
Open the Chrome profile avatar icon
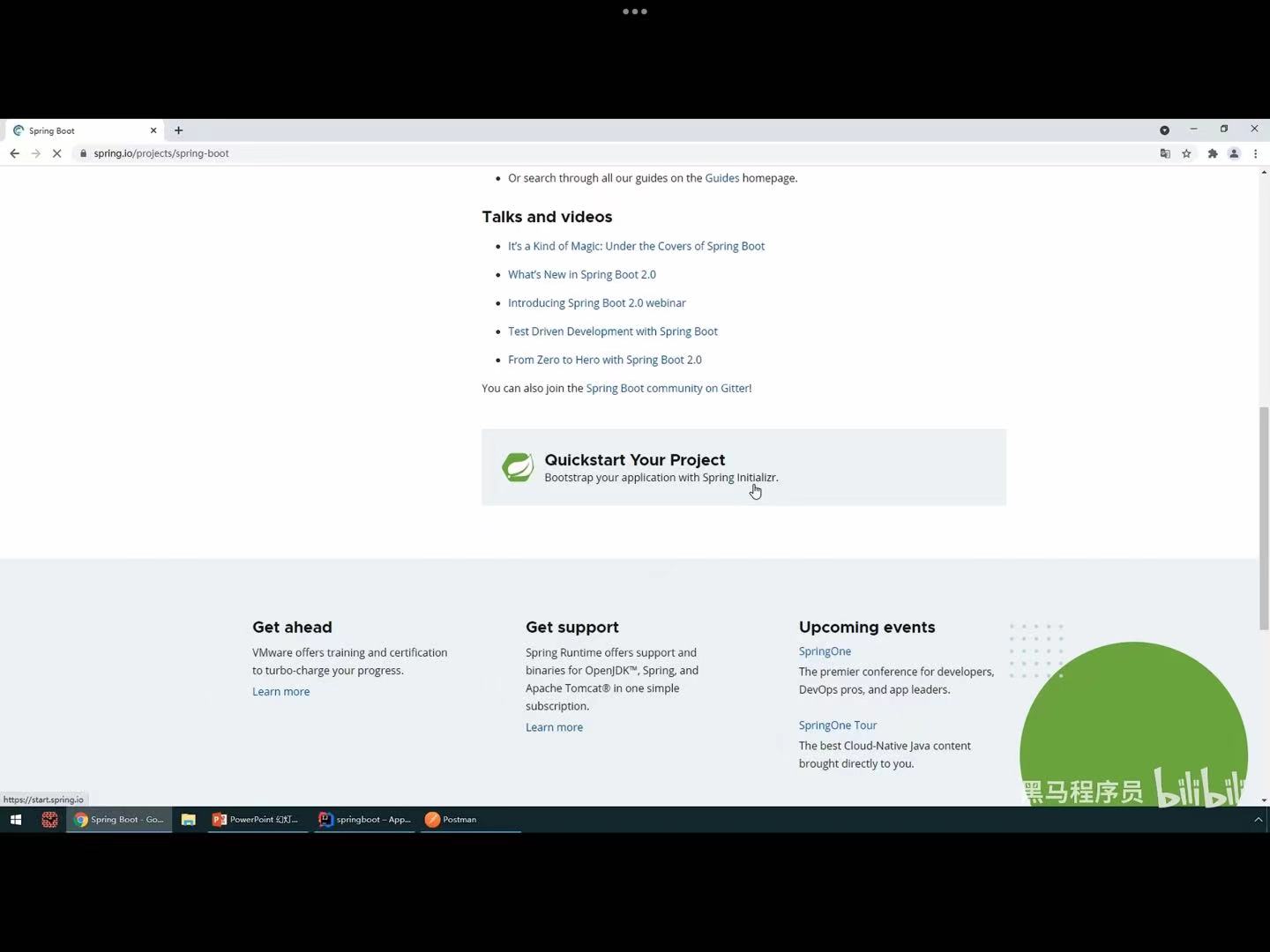pyautogui.click(x=1234, y=153)
